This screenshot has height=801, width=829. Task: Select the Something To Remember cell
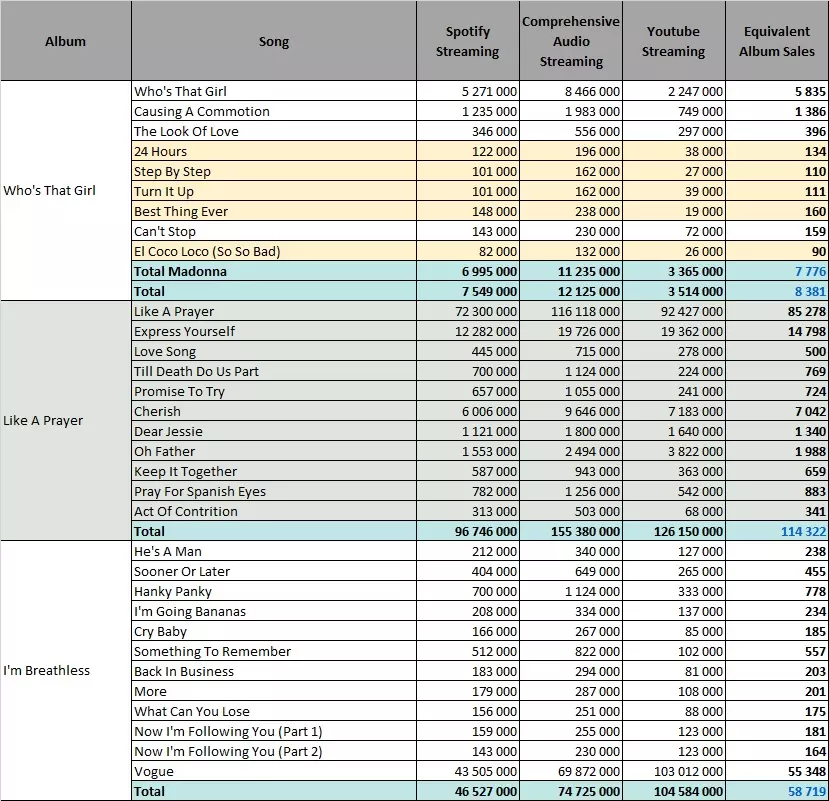click(x=274, y=651)
